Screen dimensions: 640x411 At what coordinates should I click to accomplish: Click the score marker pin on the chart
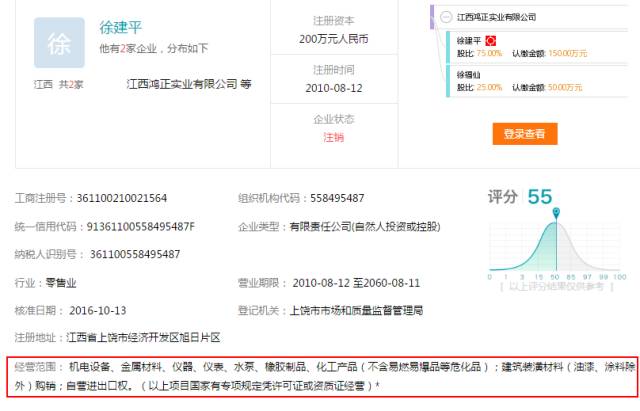(556, 213)
